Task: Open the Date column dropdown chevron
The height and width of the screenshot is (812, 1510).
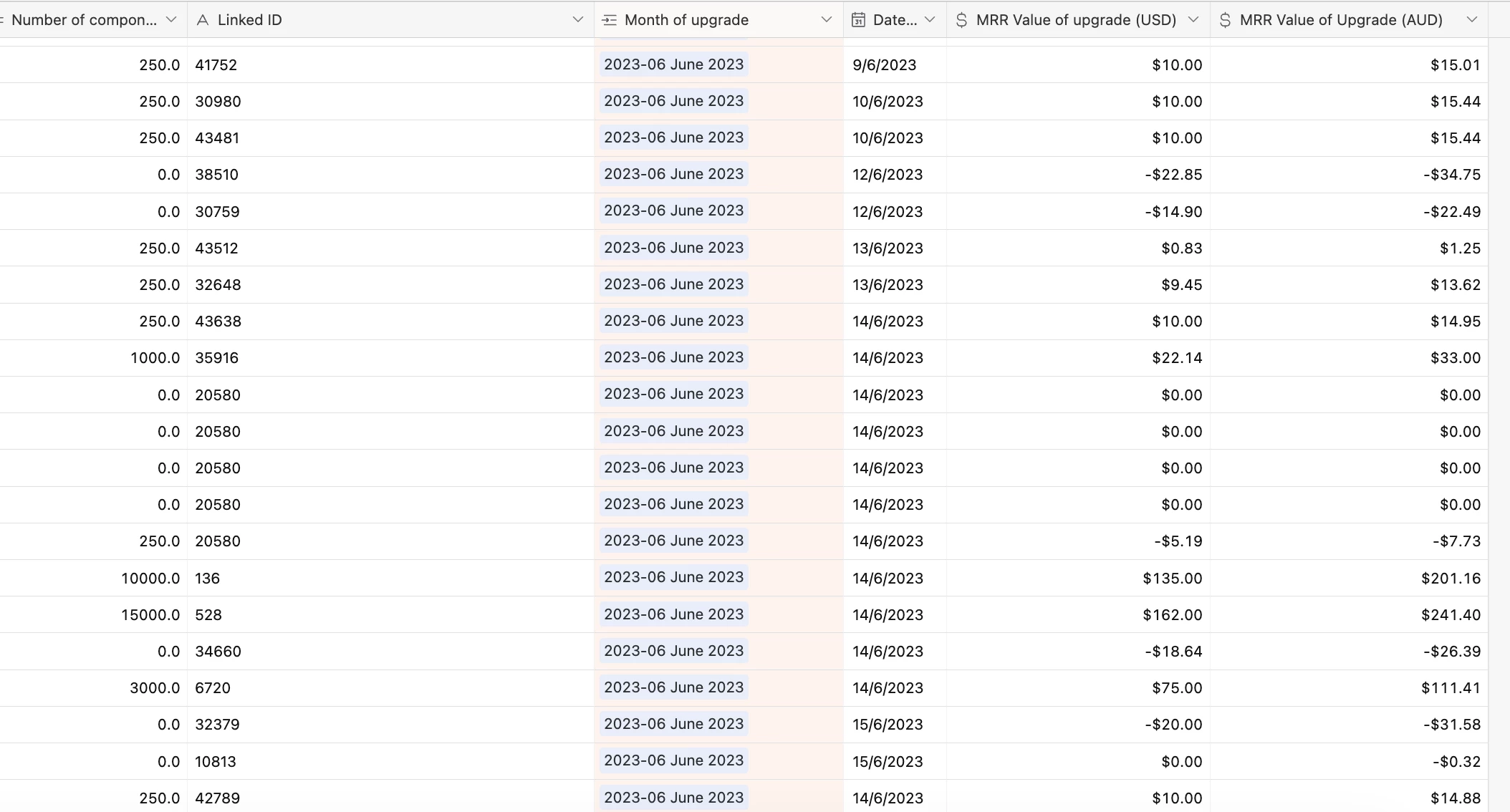Action: pos(930,20)
